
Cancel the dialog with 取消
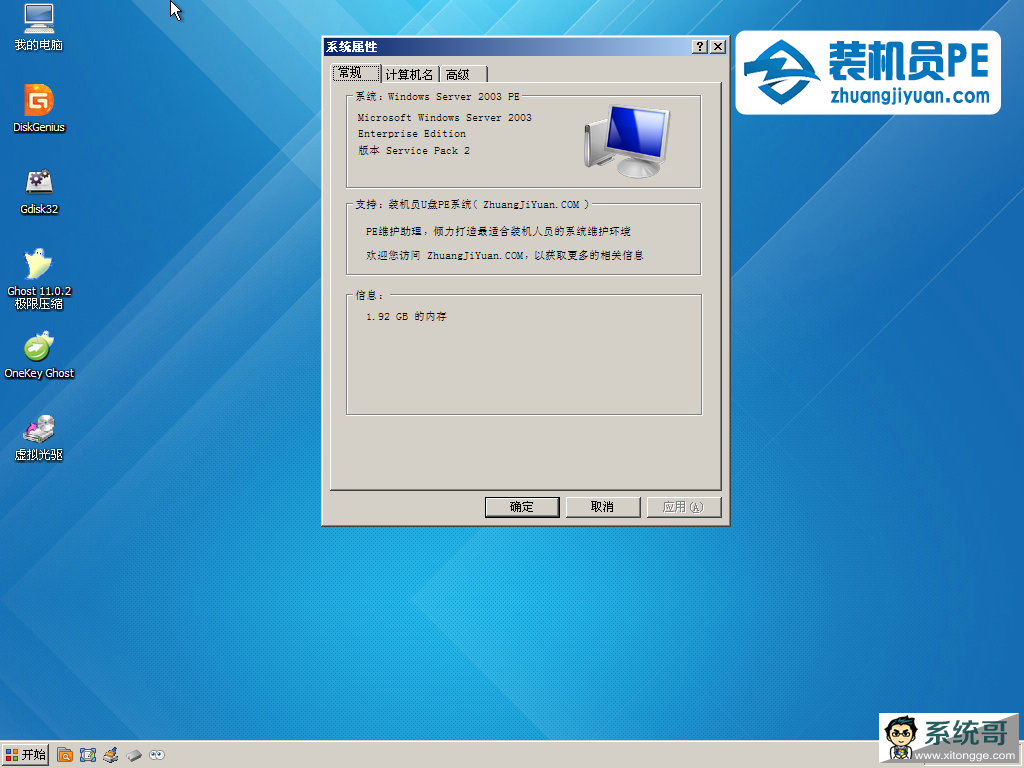point(602,507)
